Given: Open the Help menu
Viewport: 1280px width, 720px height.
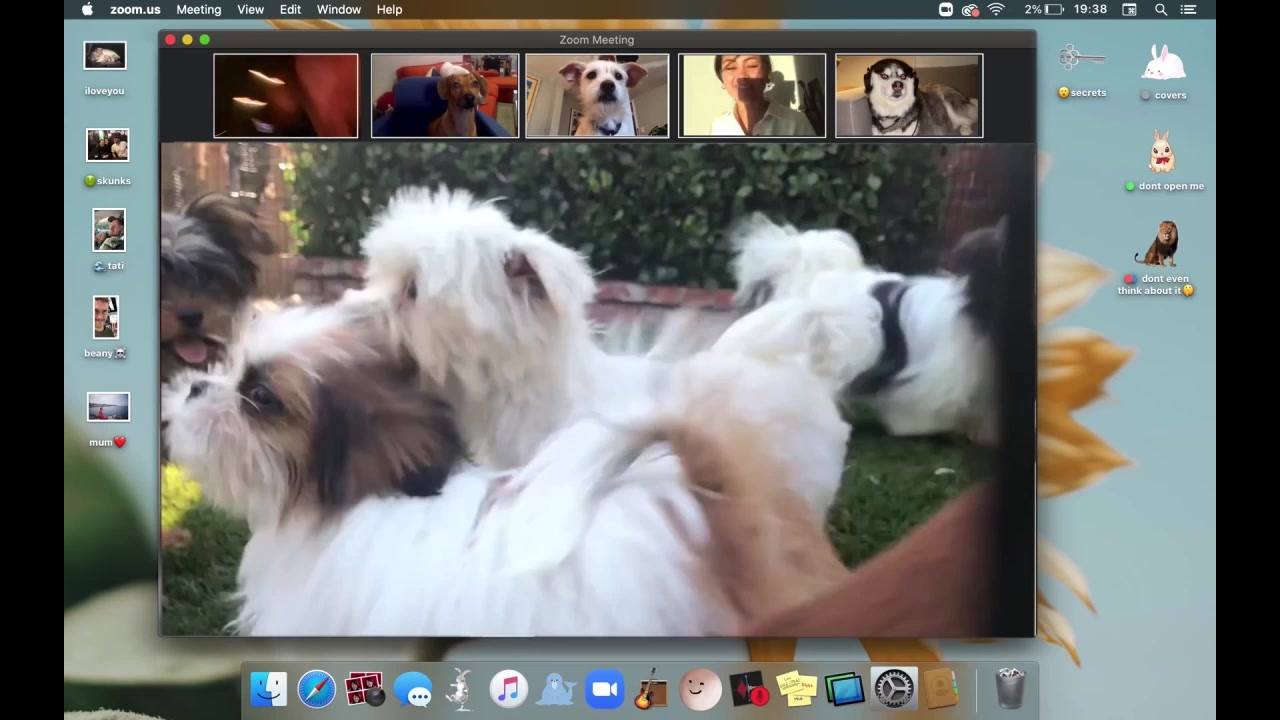Looking at the screenshot, I should pyautogui.click(x=389, y=9).
